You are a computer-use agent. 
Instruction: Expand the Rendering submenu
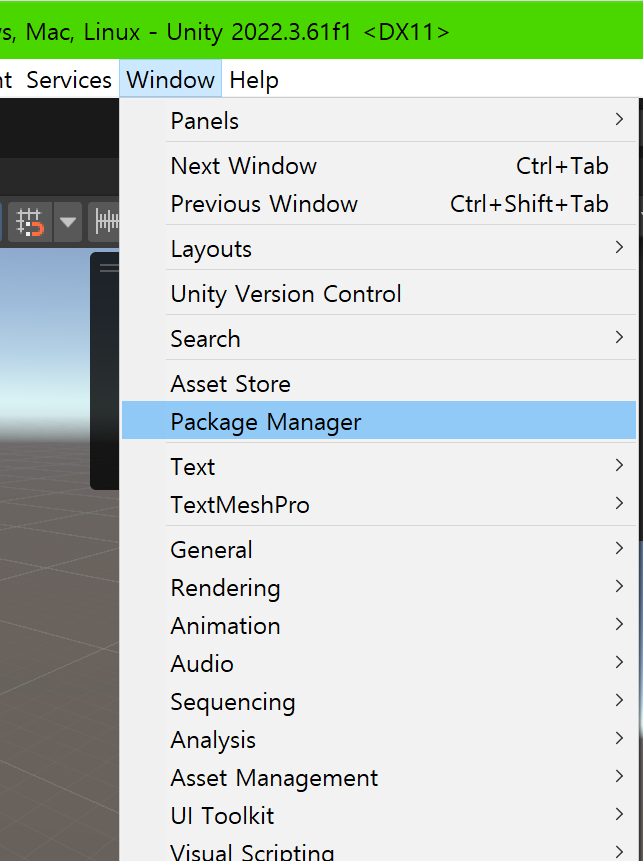379,588
